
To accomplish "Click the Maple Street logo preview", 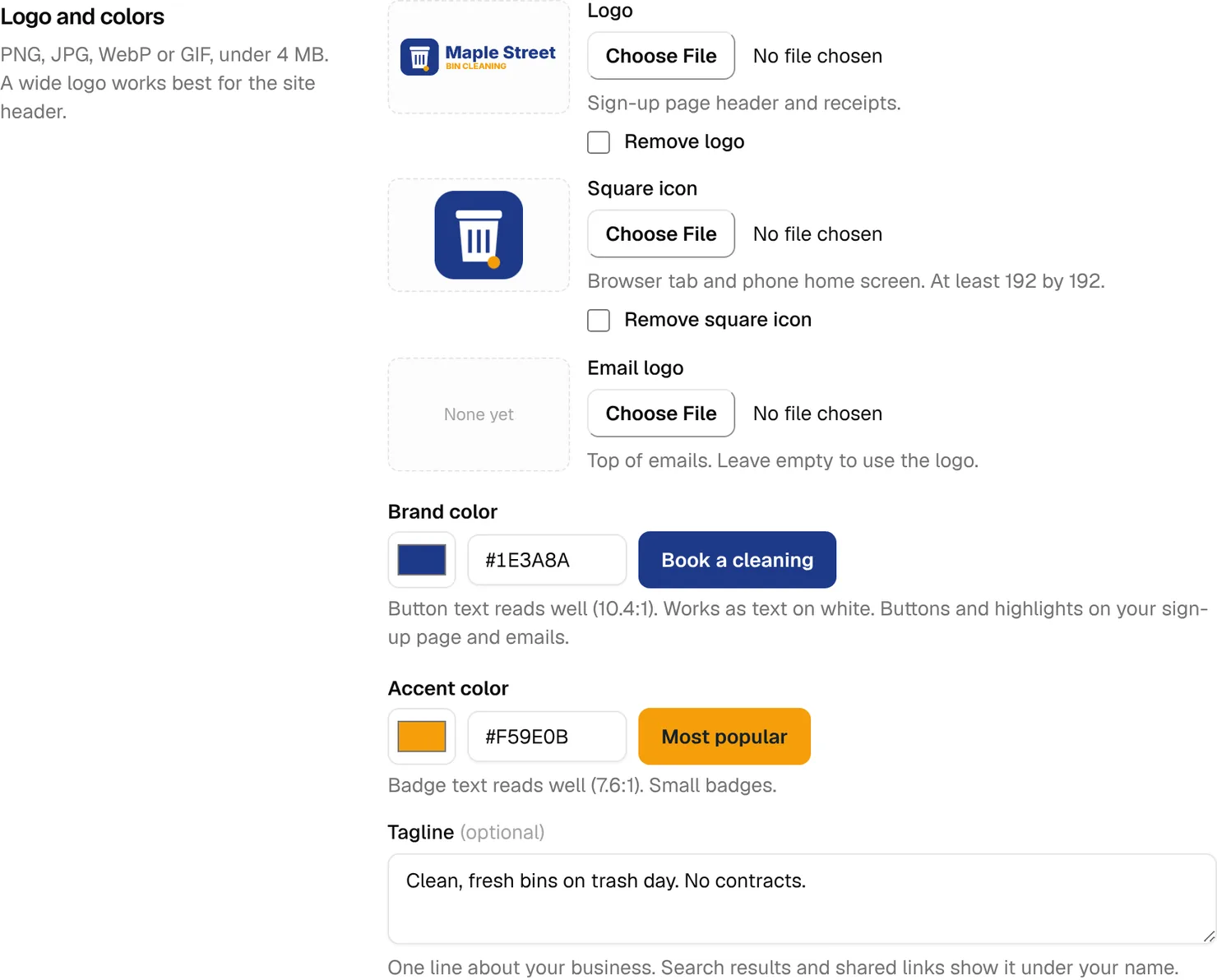I will point(479,57).
